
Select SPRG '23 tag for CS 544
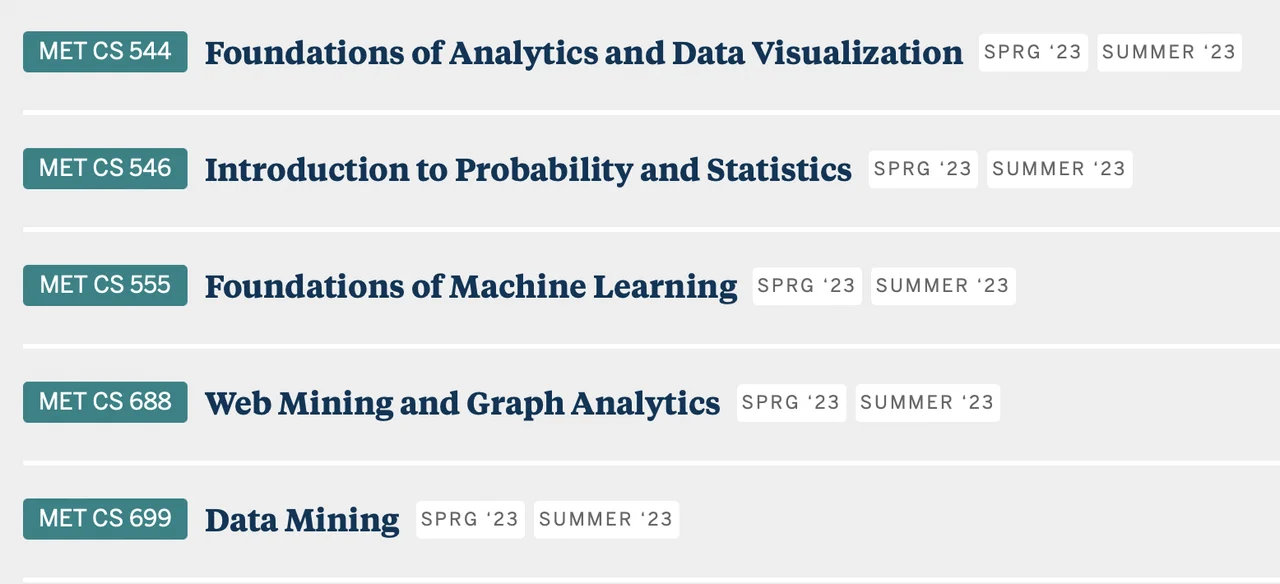coord(1033,53)
